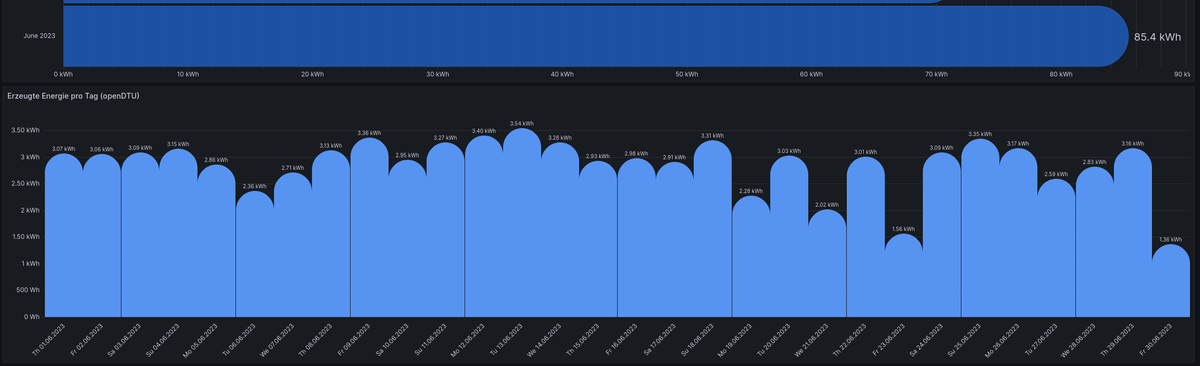Click the Fr 09.06.2023 bar
This screenshot has height=366, width=1200.
(369, 227)
